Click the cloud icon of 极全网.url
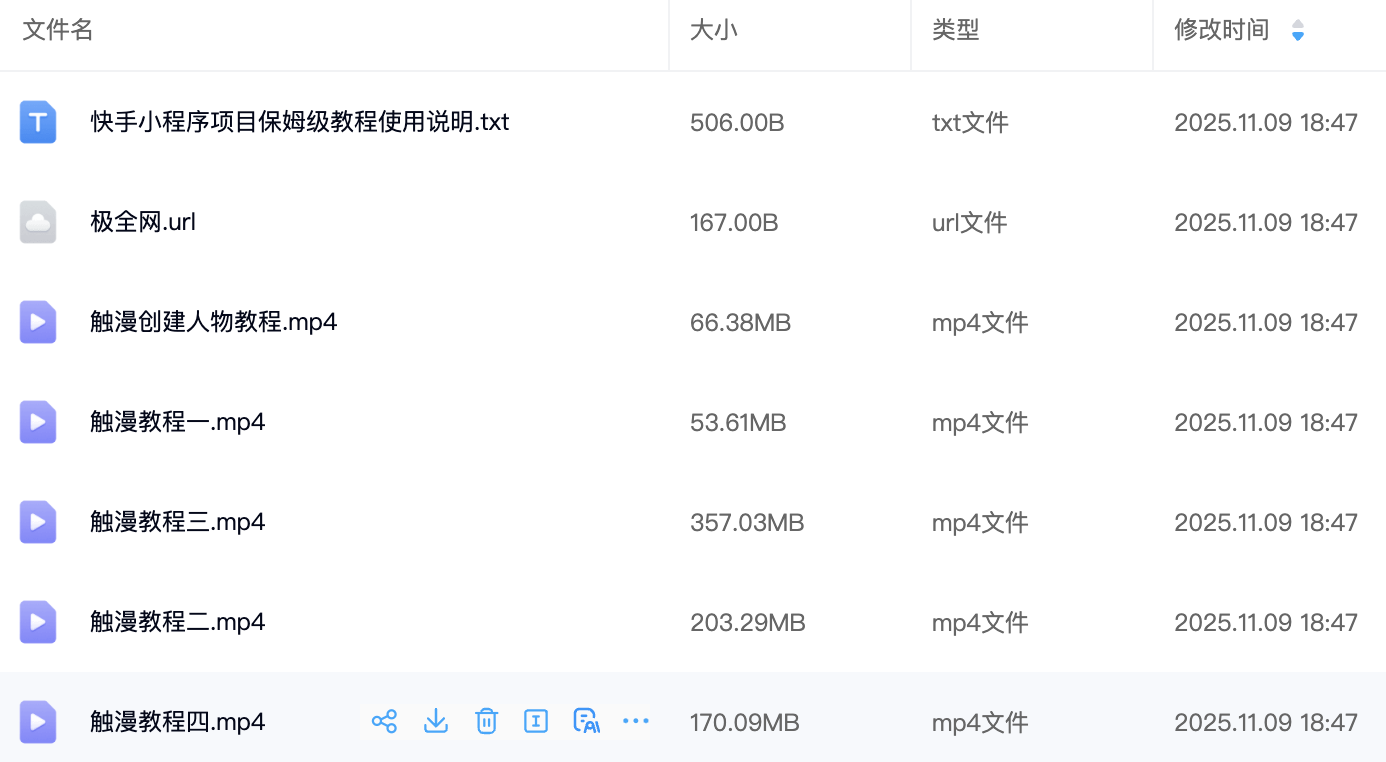Viewport: 1386px width, 762px height. tap(38, 222)
